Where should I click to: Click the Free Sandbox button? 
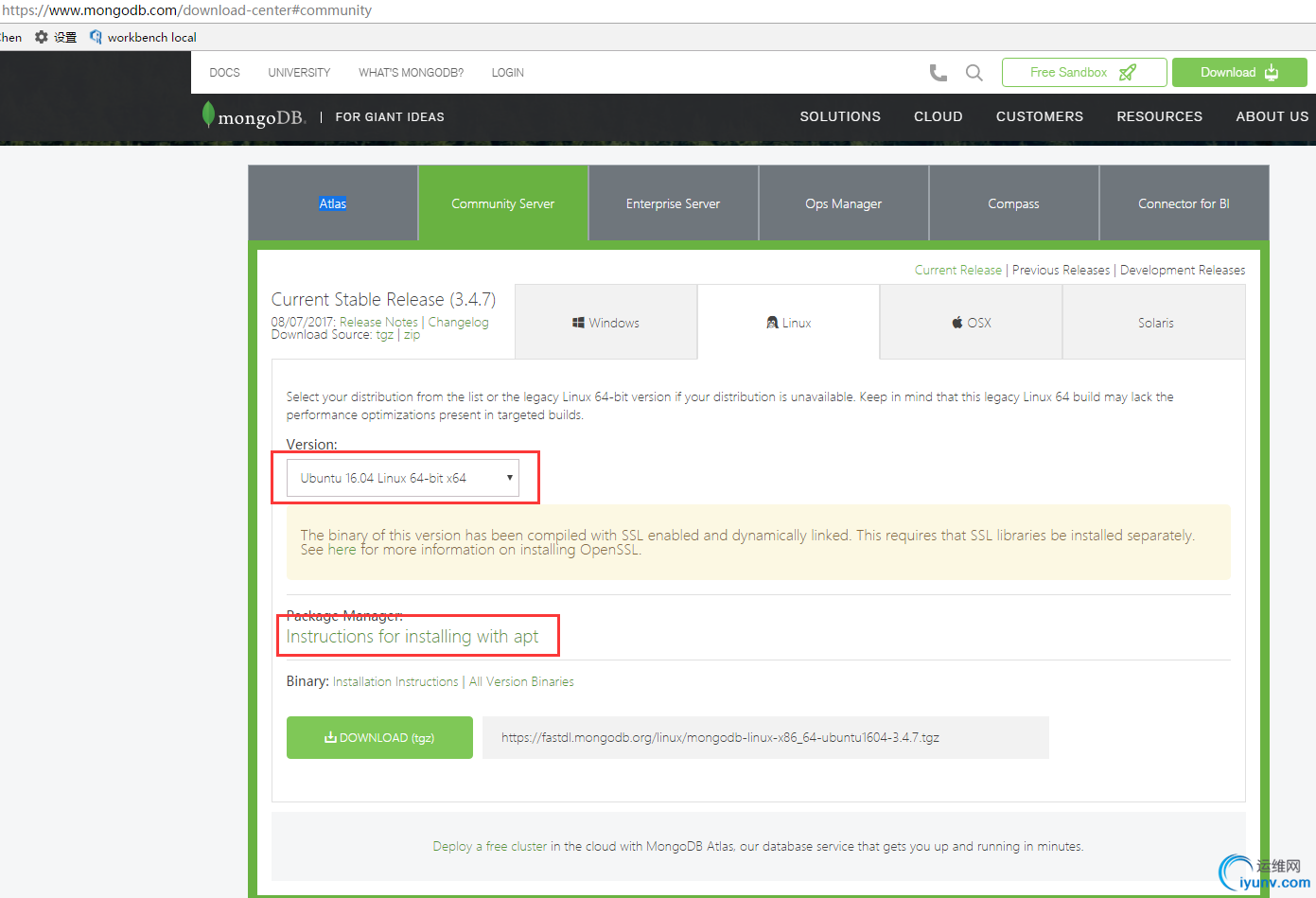click(x=1084, y=73)
